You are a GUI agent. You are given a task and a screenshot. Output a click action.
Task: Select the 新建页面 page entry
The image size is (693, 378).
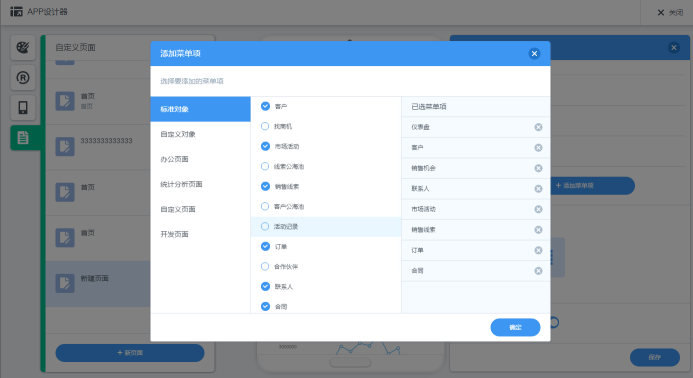[98, 284]
